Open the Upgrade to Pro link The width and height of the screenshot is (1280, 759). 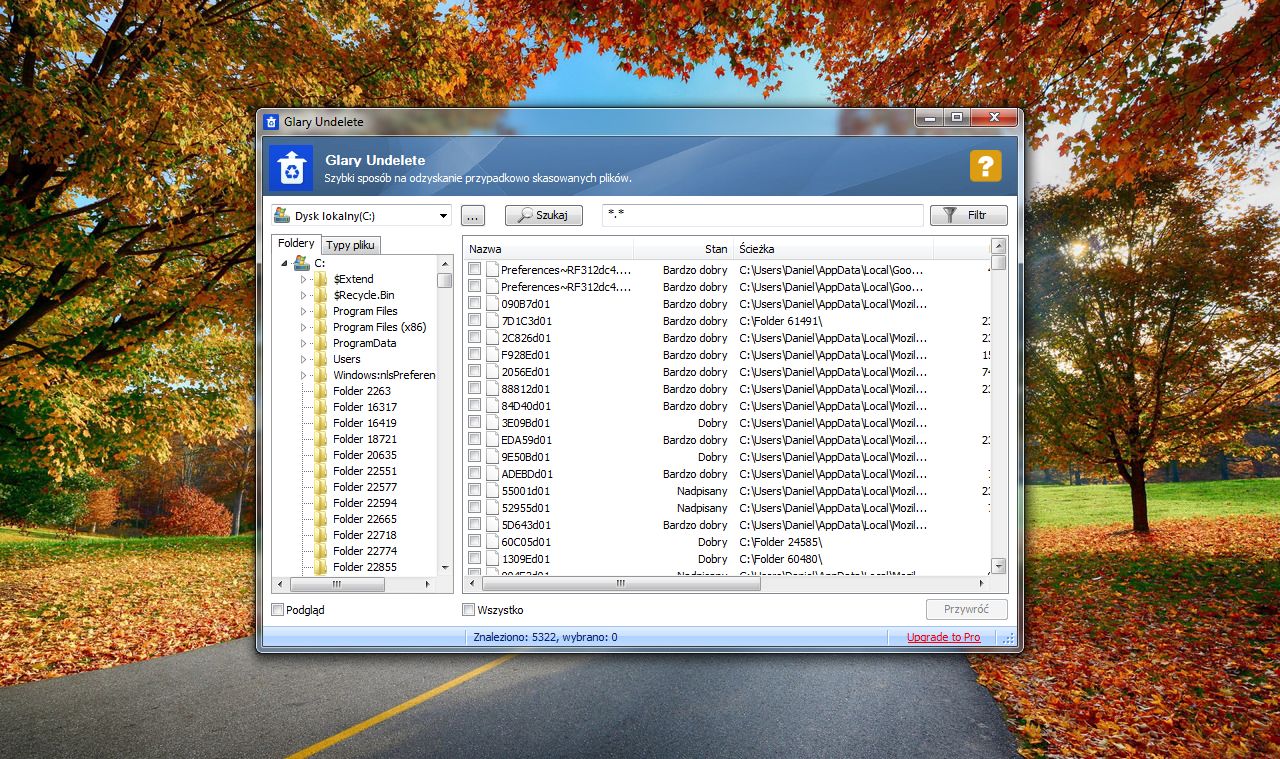point(943,637)
